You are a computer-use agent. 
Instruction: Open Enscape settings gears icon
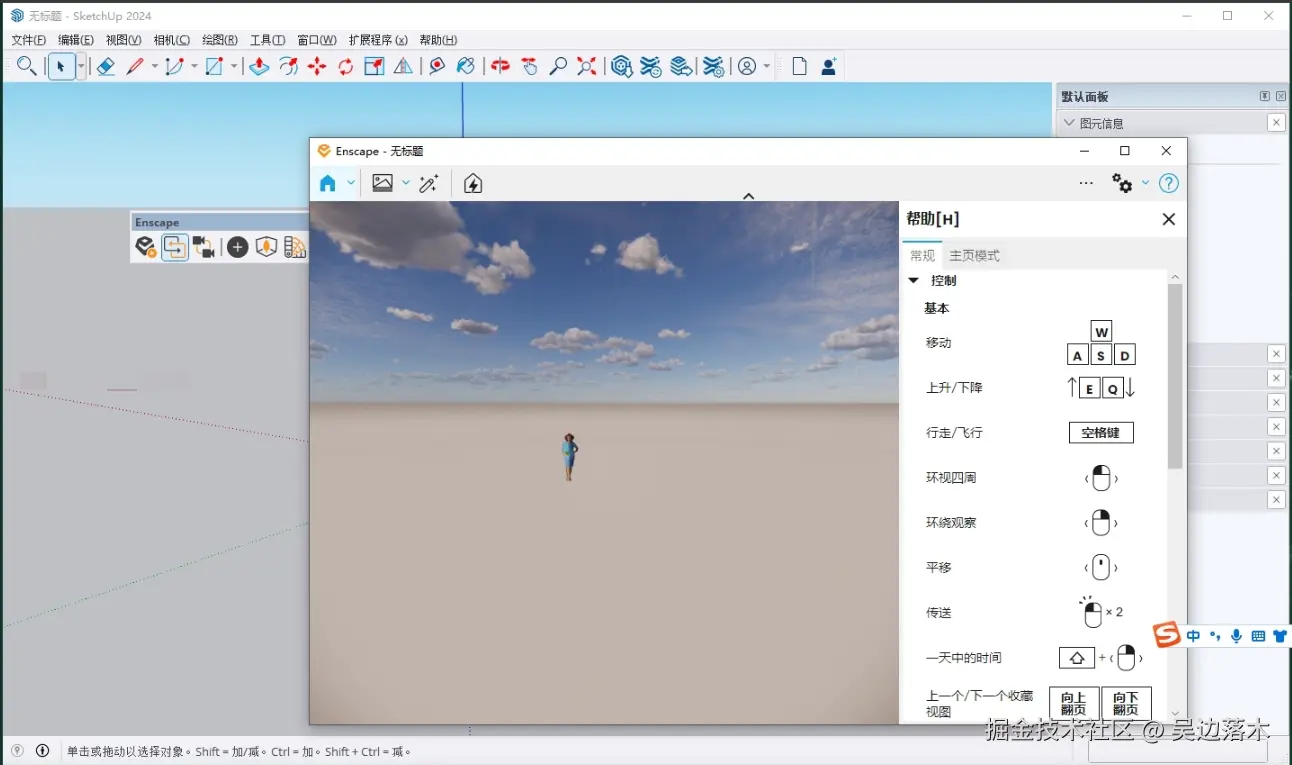[x=1122, y=183]
